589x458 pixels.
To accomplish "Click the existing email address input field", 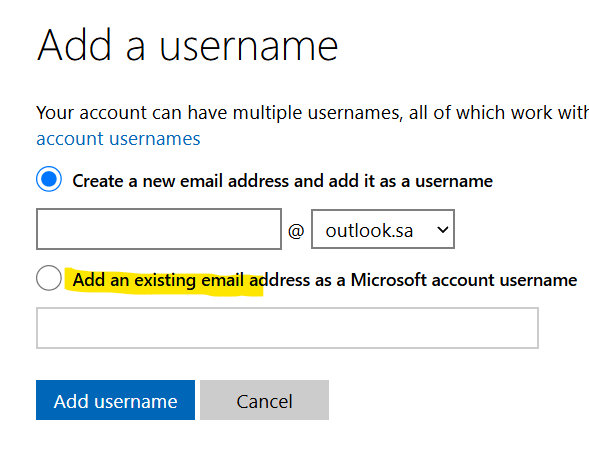I will [287, 328].
